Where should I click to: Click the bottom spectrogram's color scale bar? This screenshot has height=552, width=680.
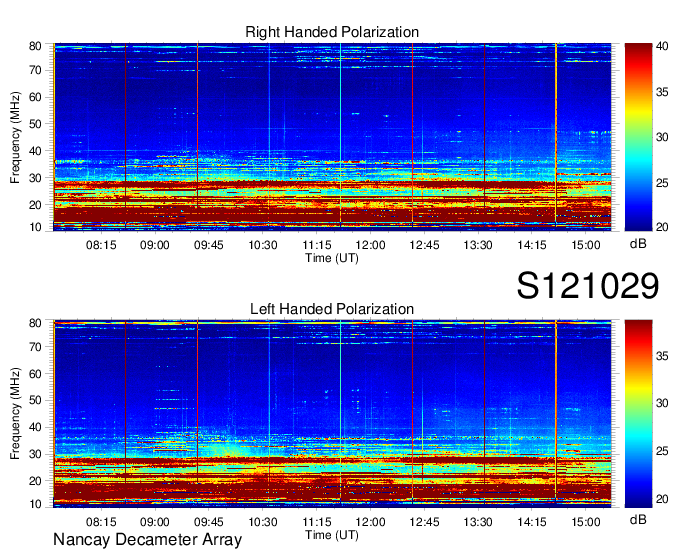click(638, 414)
